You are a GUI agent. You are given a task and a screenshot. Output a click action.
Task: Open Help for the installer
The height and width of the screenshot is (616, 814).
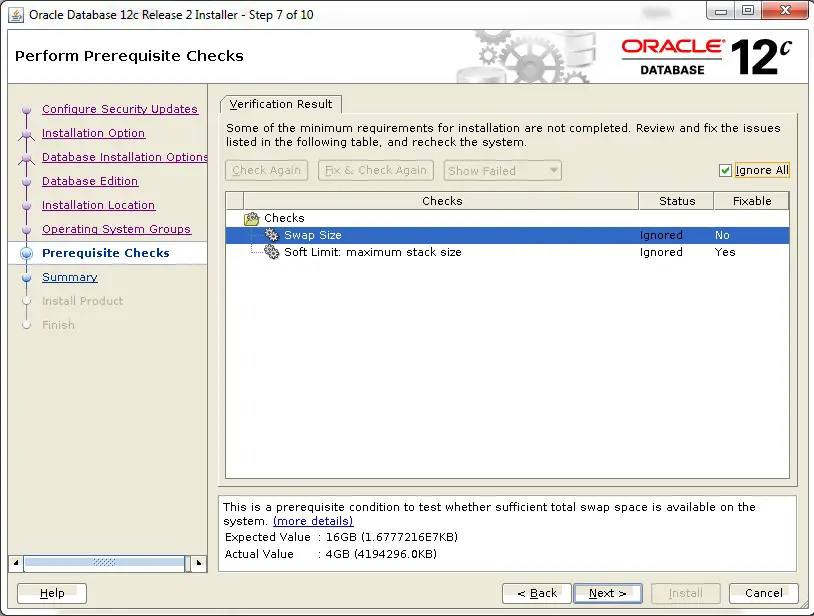52,593
